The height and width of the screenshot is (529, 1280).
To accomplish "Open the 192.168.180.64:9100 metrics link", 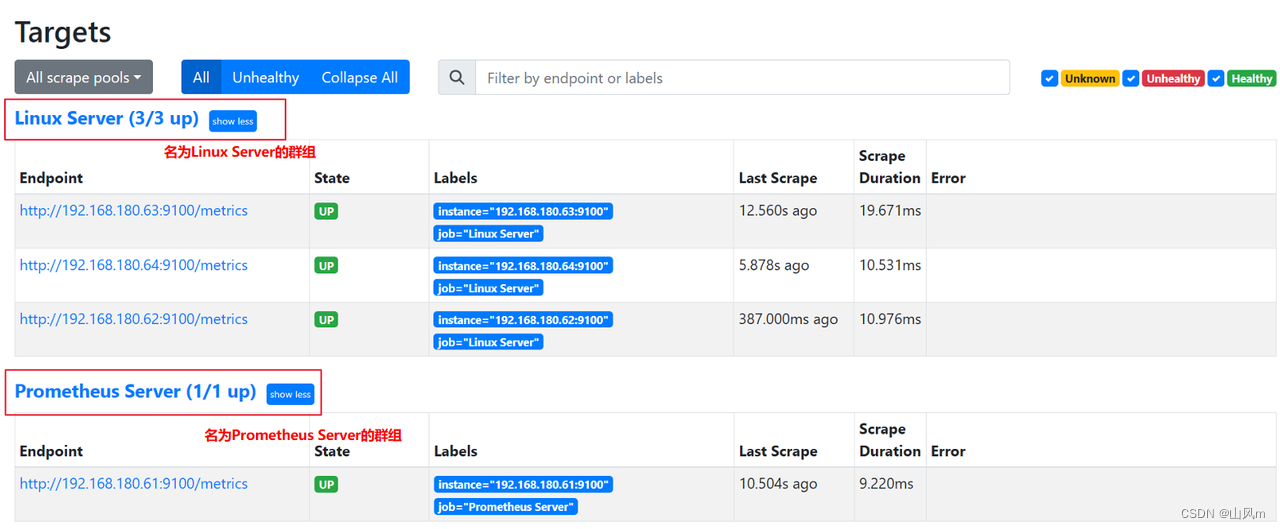I will tap(134, 265).
